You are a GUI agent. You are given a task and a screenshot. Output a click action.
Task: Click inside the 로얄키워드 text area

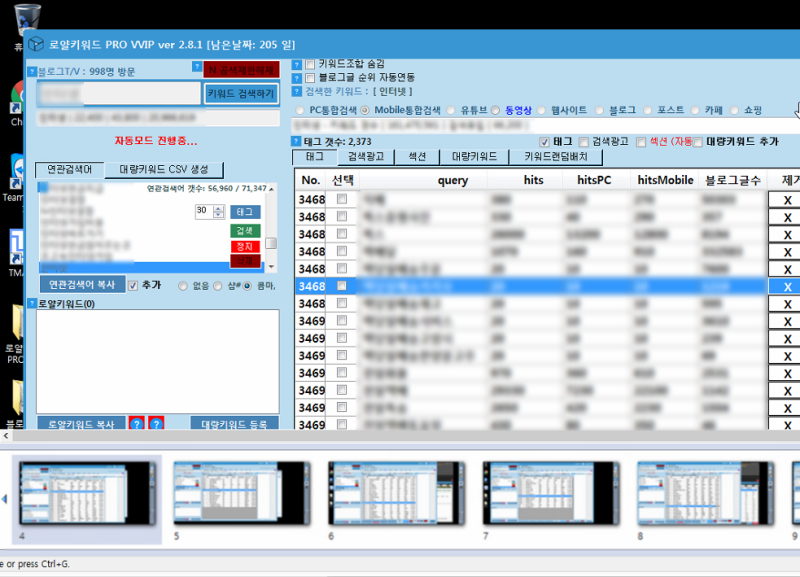pos(158,361)
